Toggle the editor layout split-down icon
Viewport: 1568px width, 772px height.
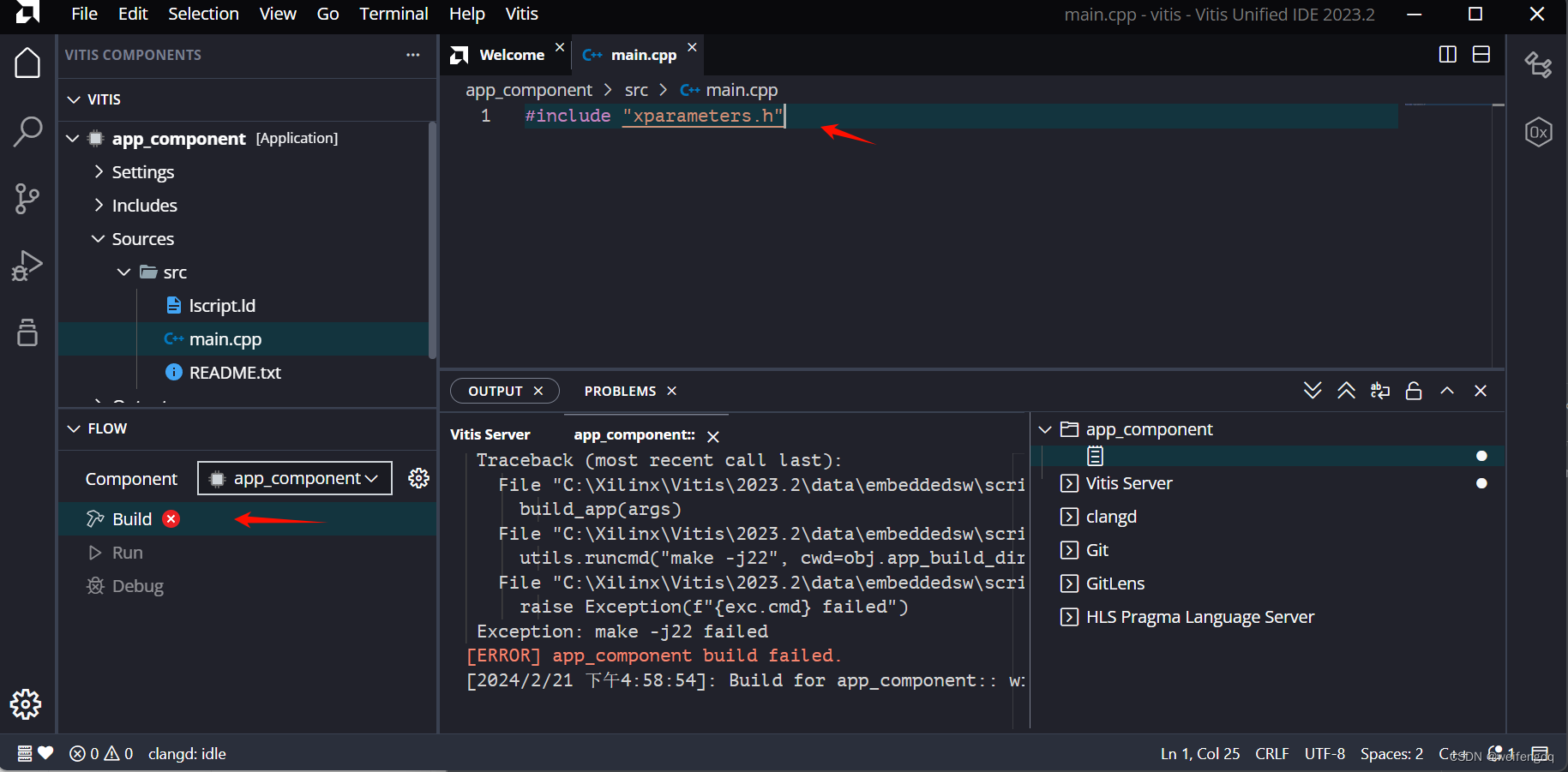tap(1481, 54)
